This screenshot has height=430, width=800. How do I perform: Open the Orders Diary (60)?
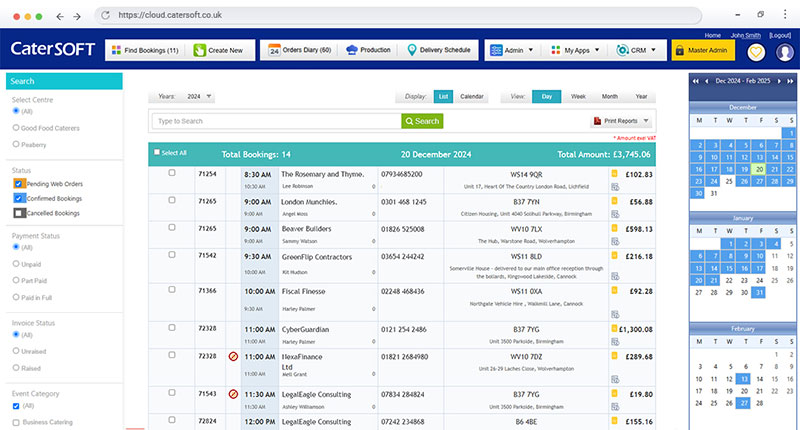coord(299,50)
